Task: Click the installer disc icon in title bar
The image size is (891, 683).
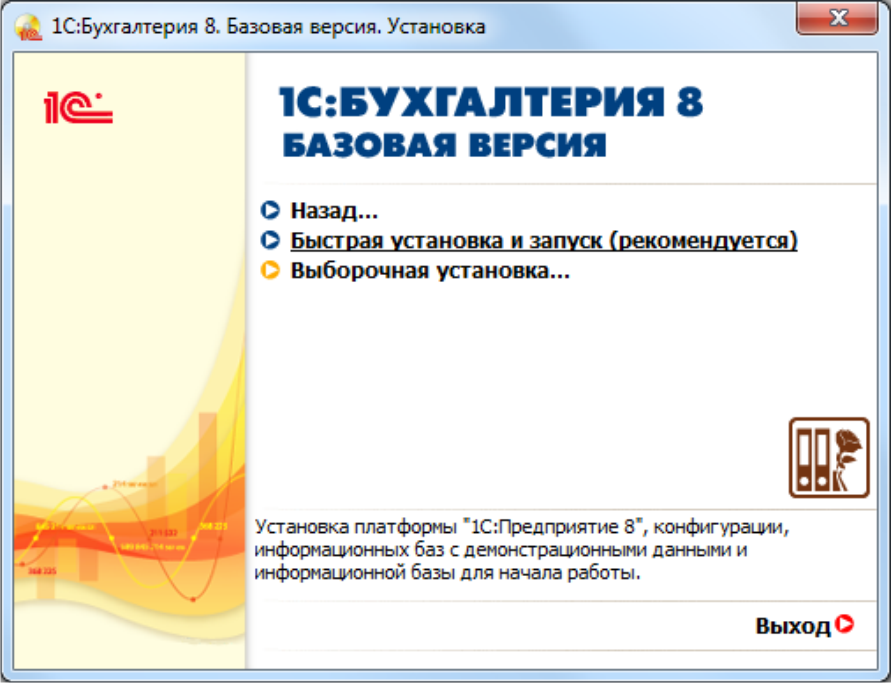Action: pos(28,27)
